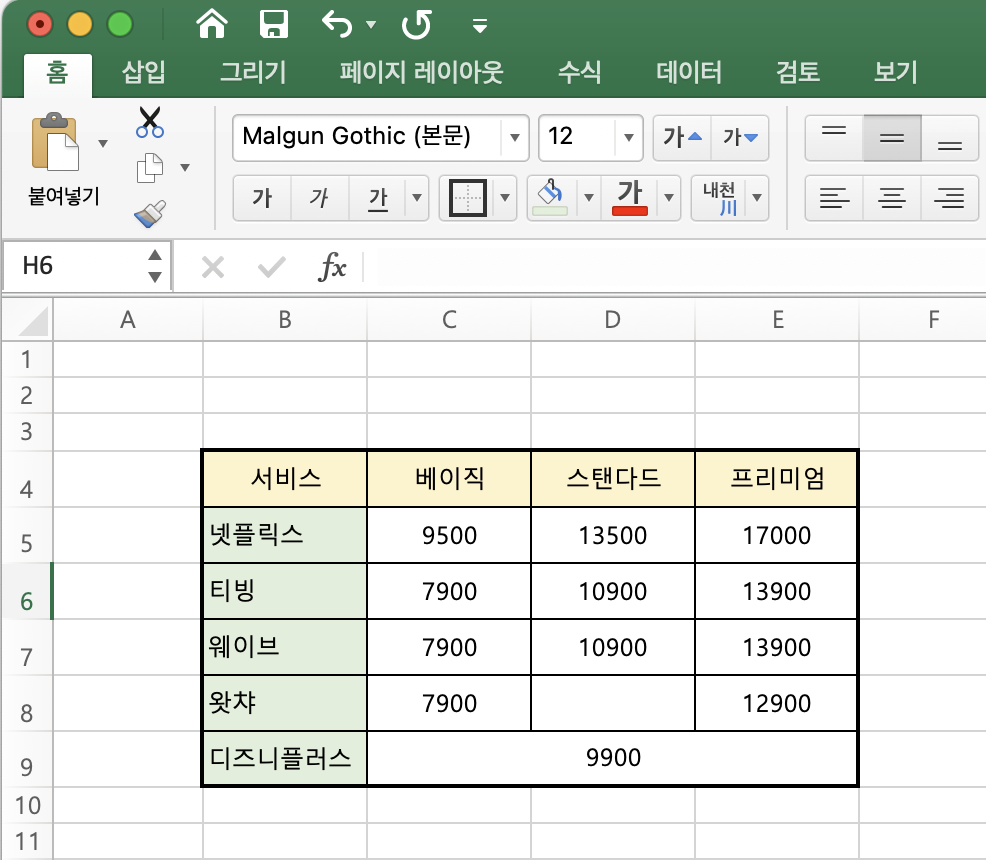This screenshot has width=986, height=860.
Task: Center text horizontally
Action: (892, 198)
